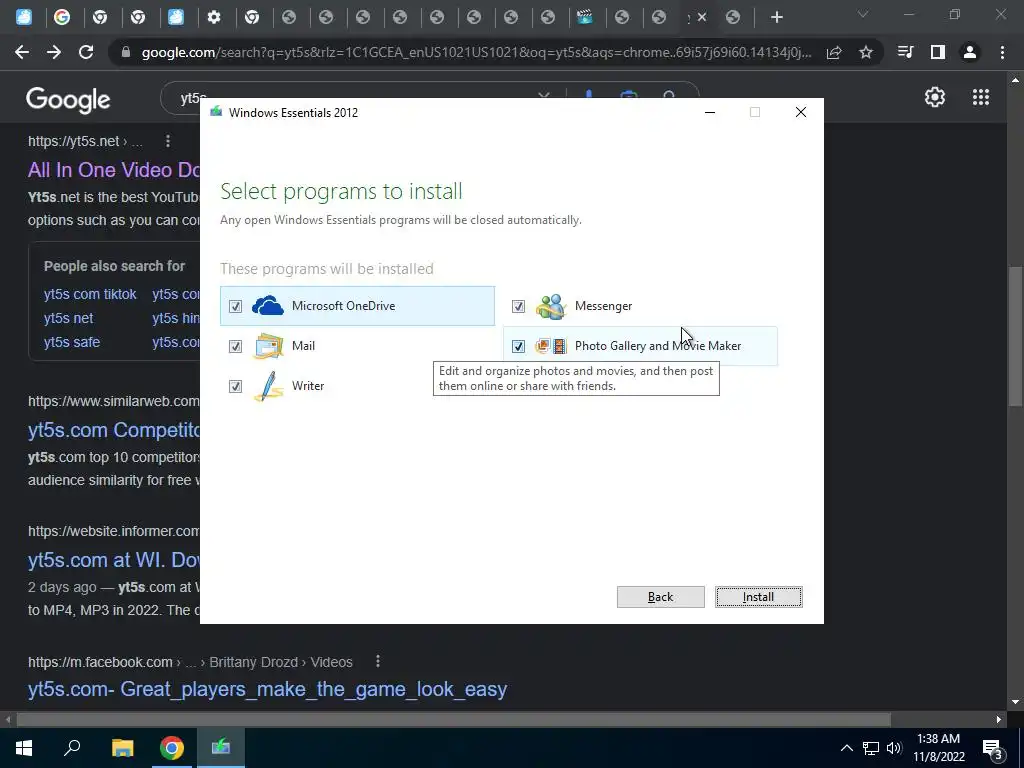Select 'Photo Gallery and Movie Maker' label

(x=658, y=345)
